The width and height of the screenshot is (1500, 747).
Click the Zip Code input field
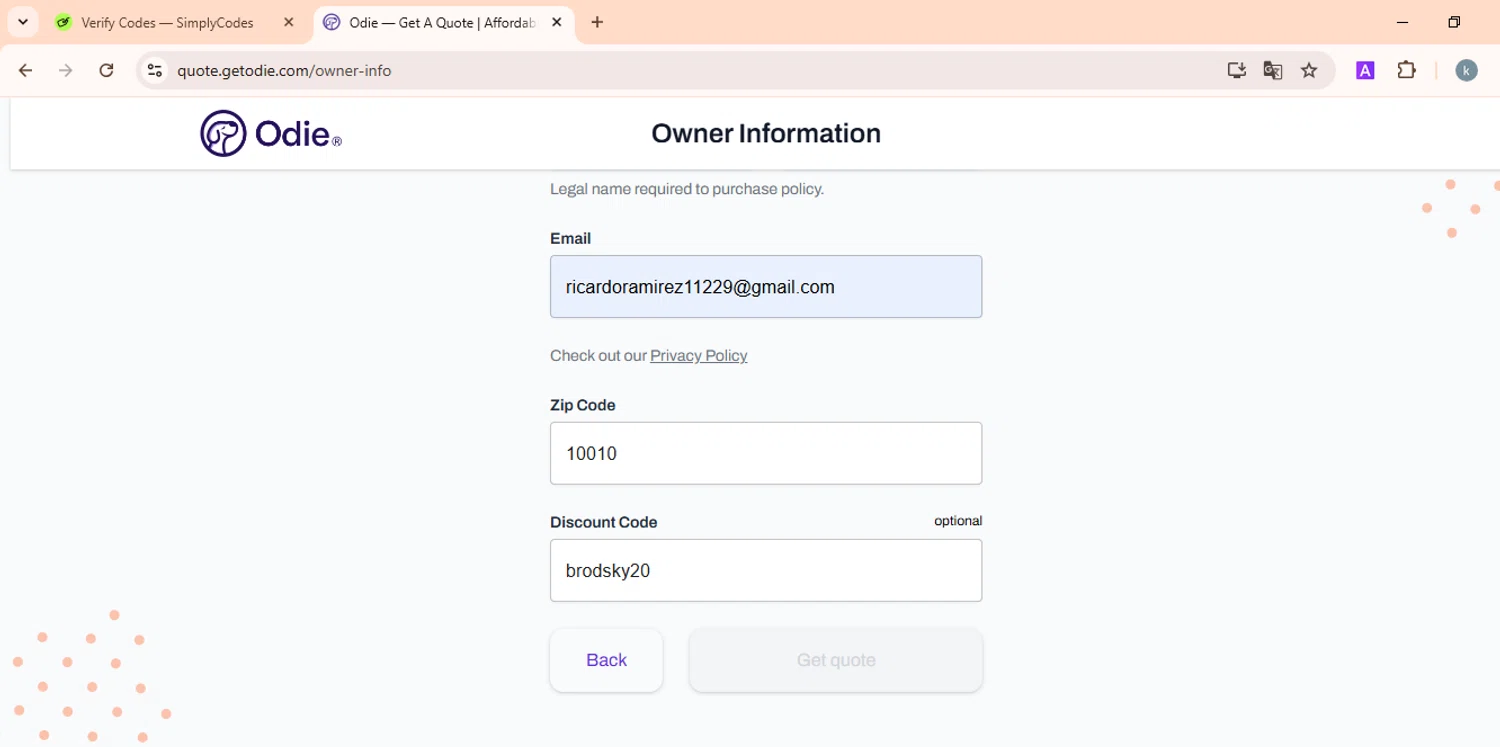click(766, 453)
